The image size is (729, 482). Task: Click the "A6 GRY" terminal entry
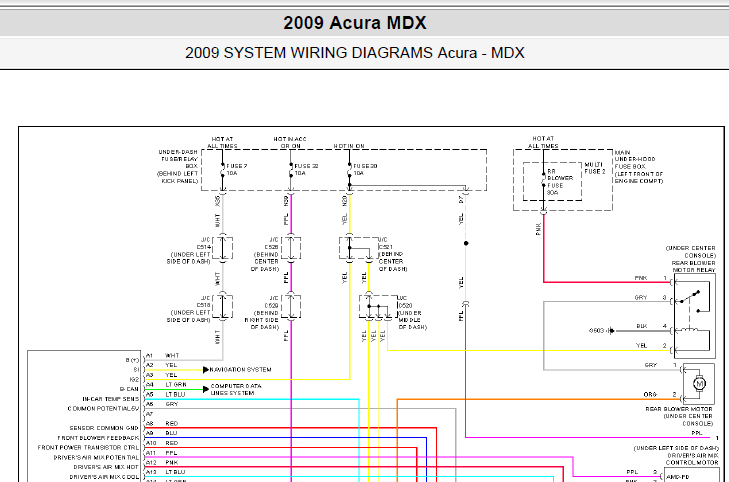(162, 404)
